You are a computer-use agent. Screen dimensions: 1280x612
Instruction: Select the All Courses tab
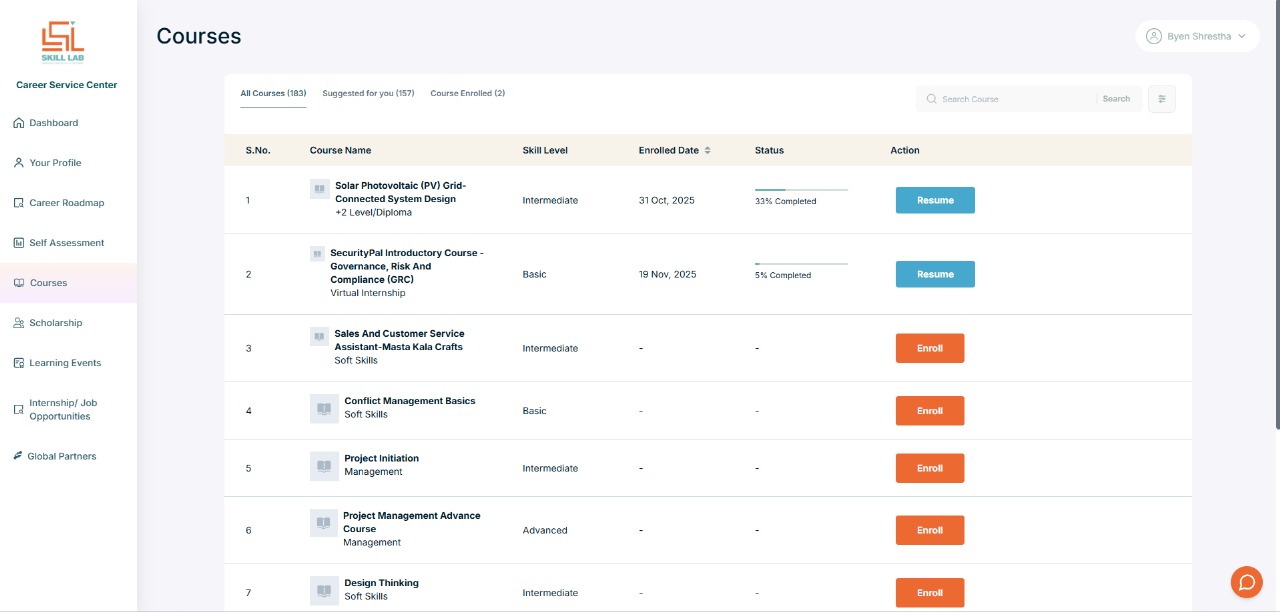point(273,93)
